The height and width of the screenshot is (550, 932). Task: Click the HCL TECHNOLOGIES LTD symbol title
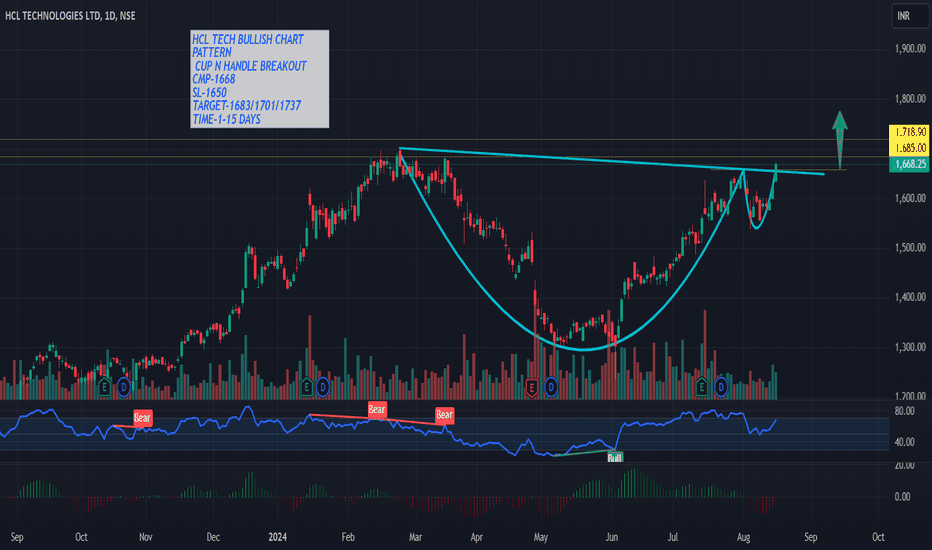(x=70, y=16)
